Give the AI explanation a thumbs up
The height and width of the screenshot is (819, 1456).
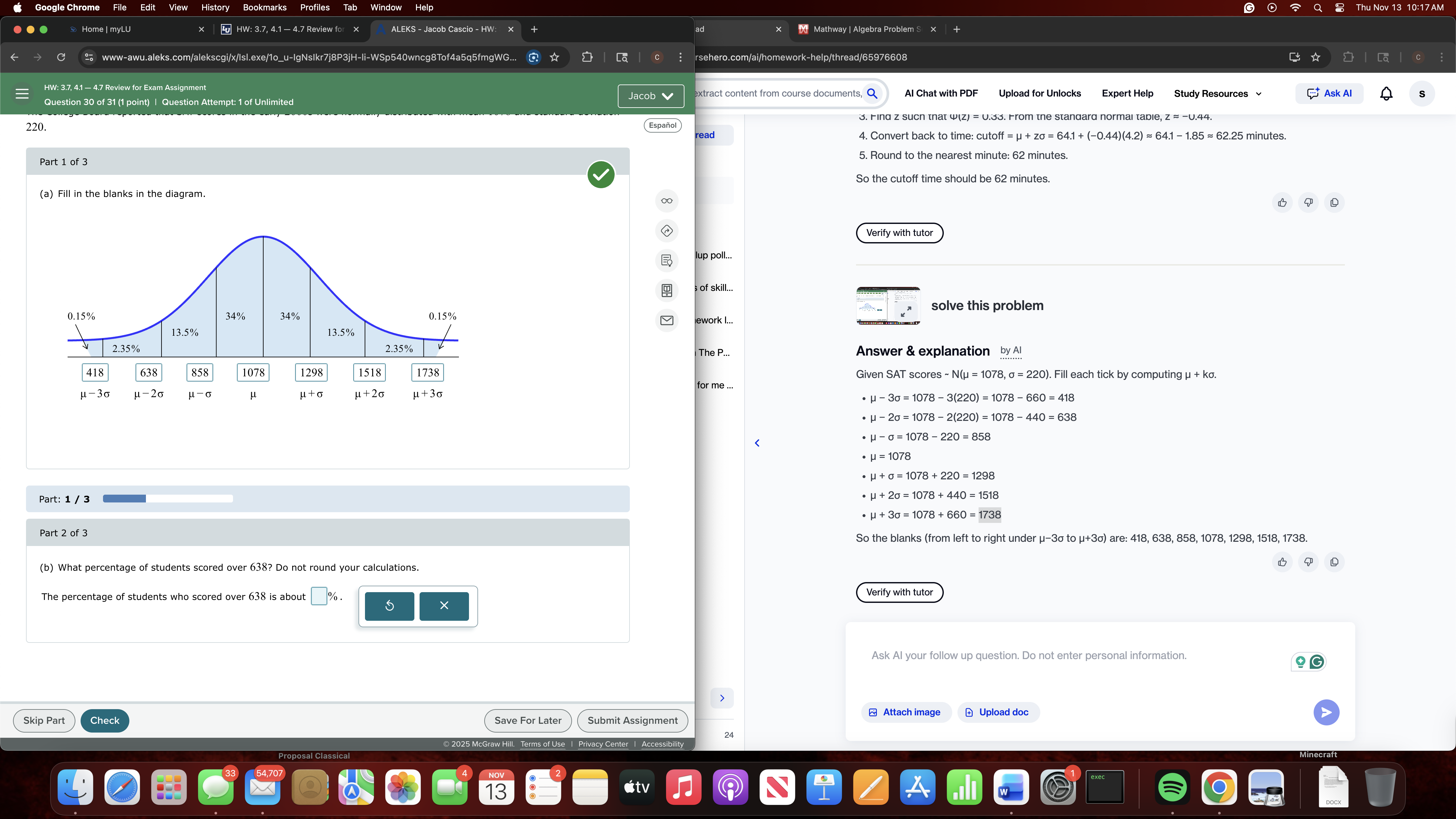click(1282, 562)
